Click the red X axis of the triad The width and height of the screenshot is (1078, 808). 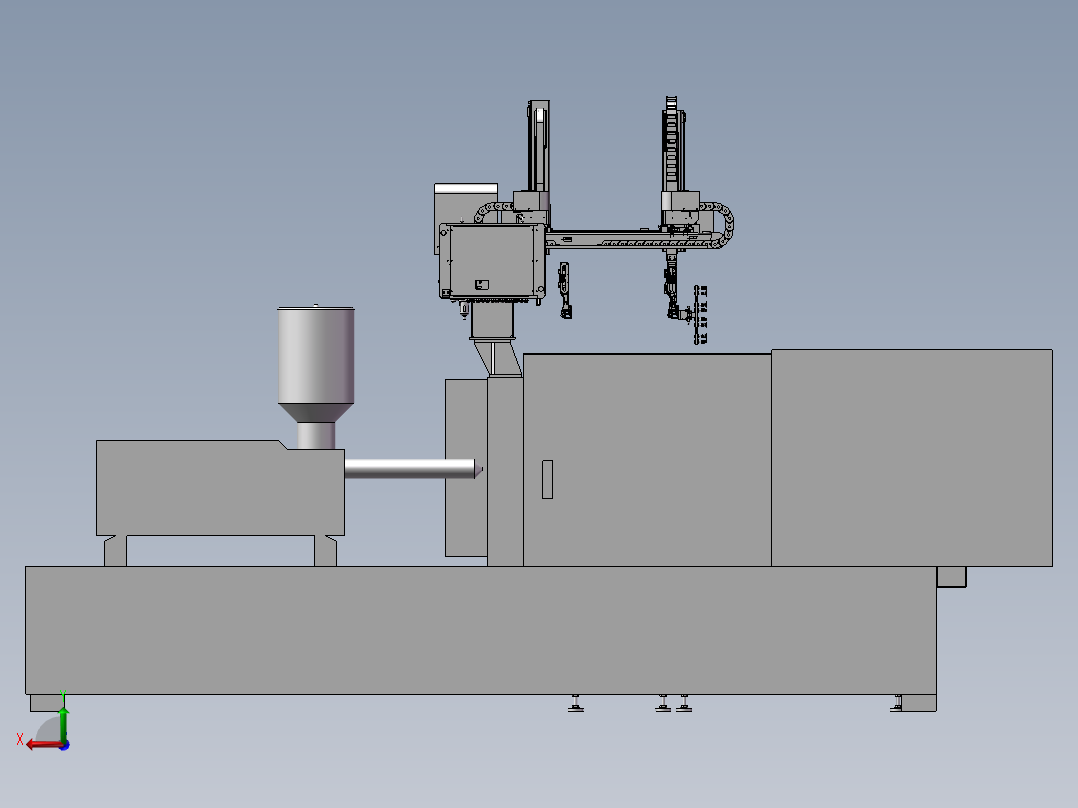[43, 745]
